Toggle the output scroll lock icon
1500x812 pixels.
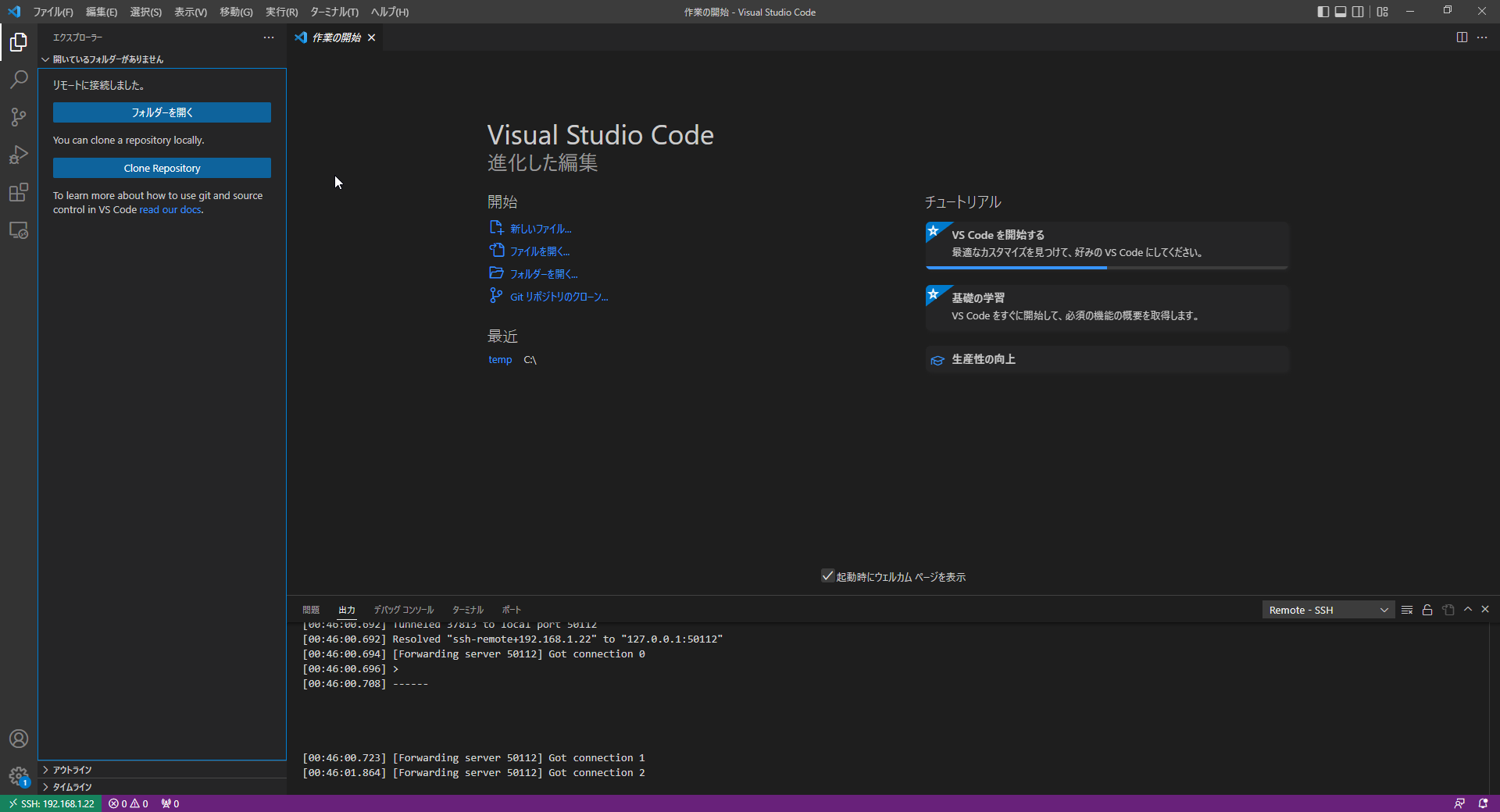(1427, 610)
